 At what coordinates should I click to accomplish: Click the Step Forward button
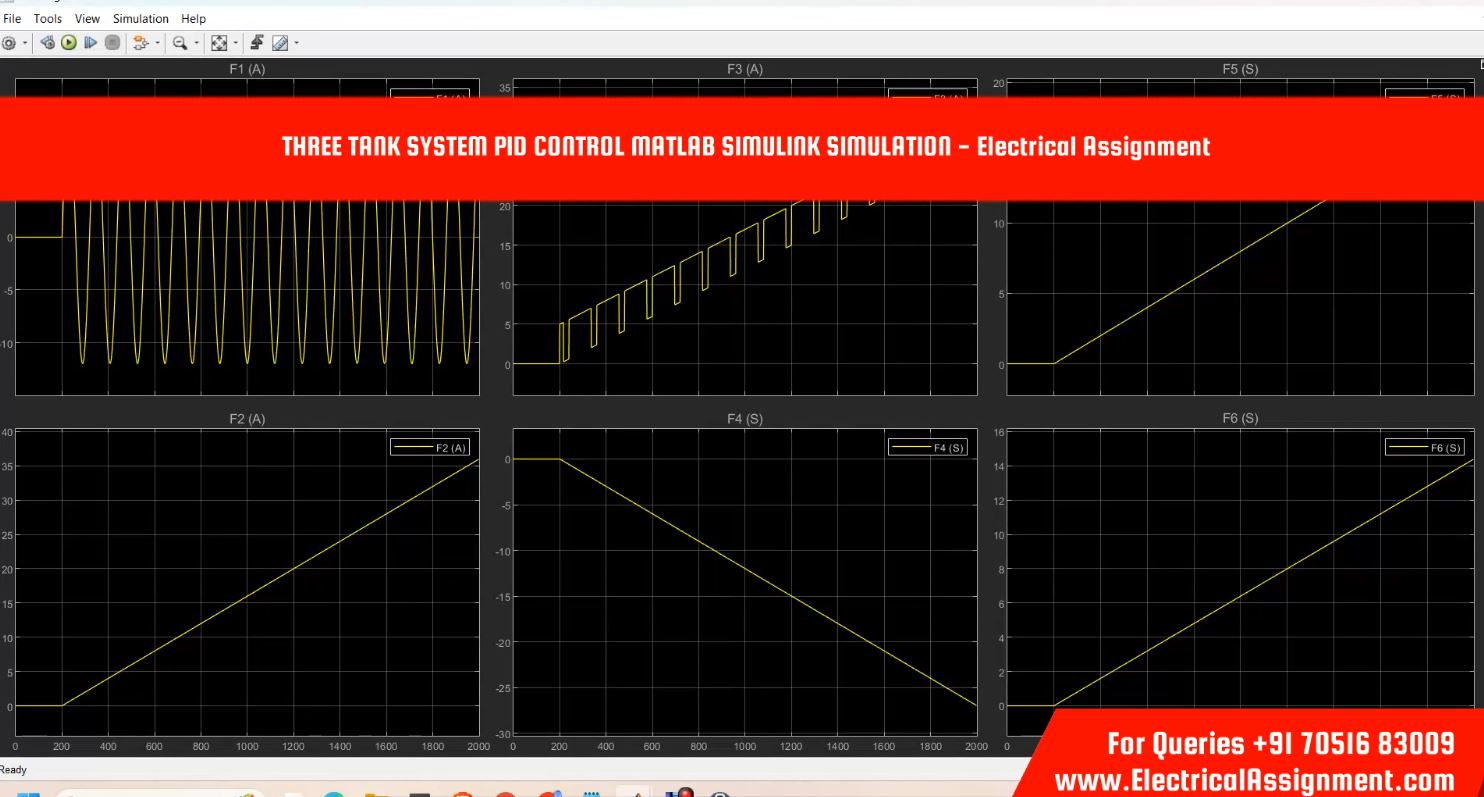(90, 43)
